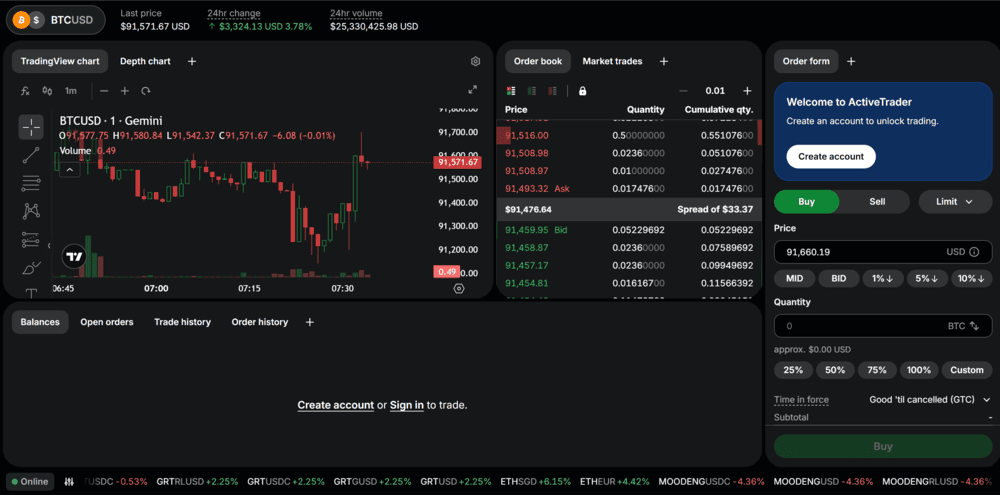Switch to the Sell side
This screenshot has width=1000, height=495.
(877, 202)
